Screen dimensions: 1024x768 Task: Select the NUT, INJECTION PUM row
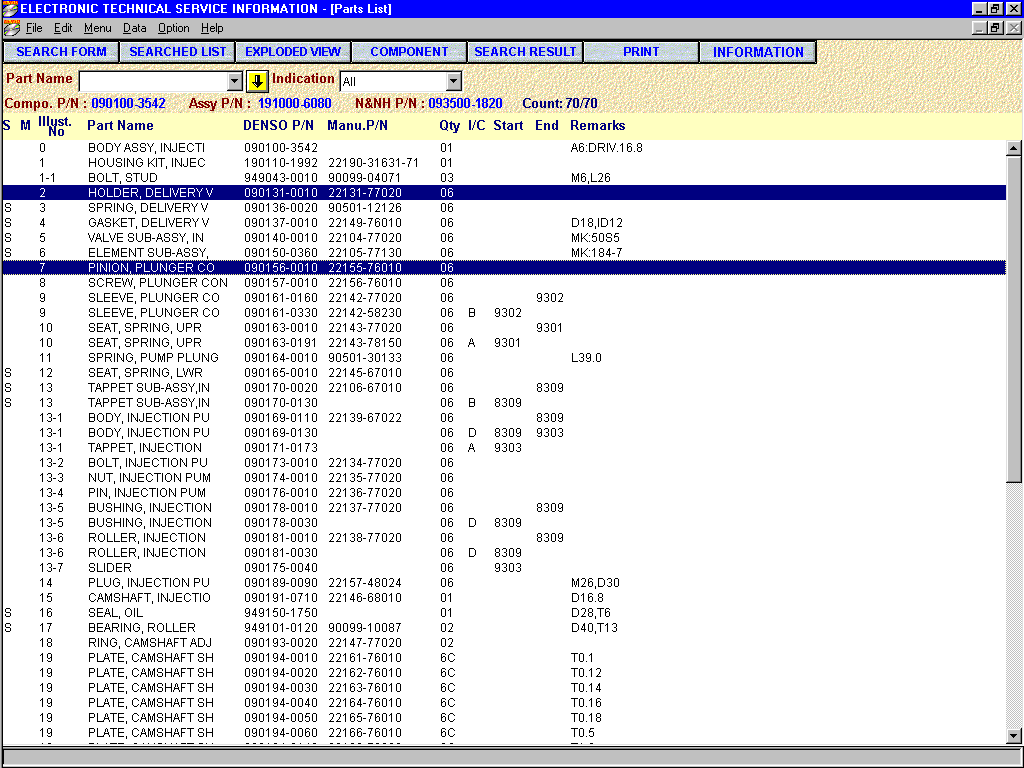pyautogui.click(x=504, y=478)
